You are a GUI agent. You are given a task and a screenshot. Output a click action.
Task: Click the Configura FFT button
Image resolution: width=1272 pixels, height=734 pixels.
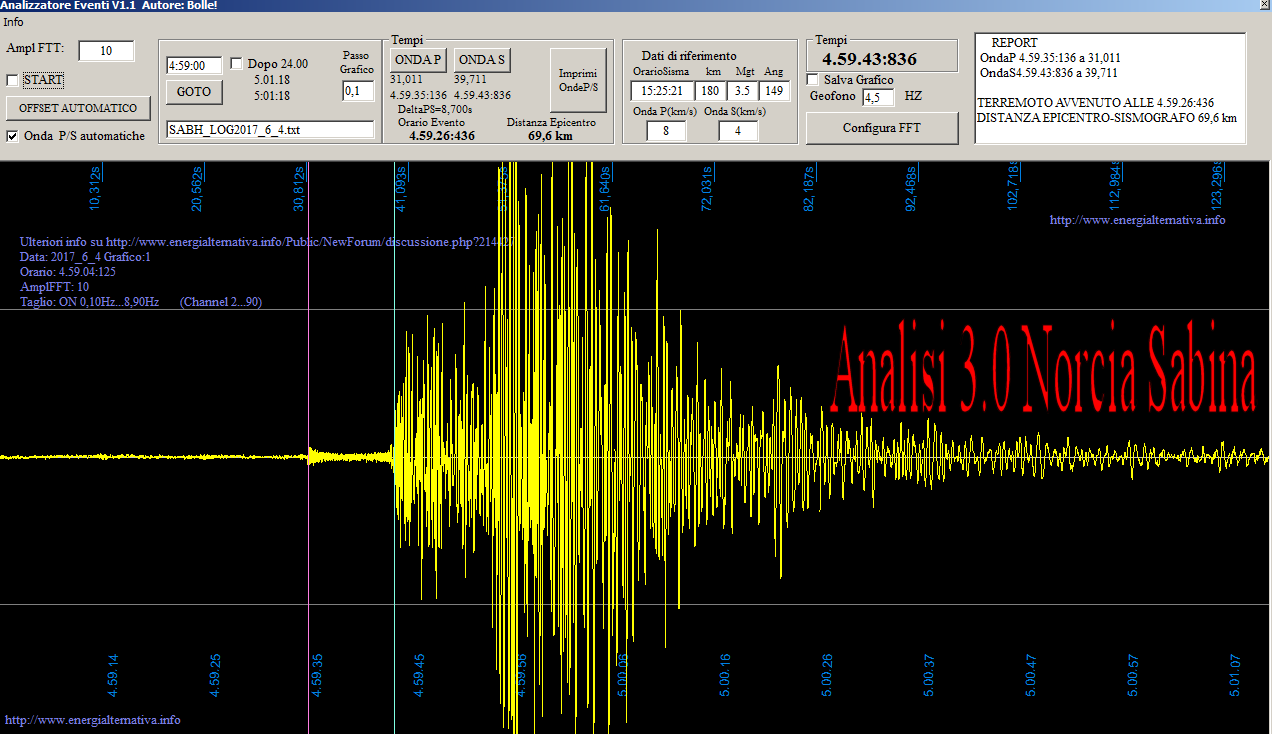click(x=882, y=128)
